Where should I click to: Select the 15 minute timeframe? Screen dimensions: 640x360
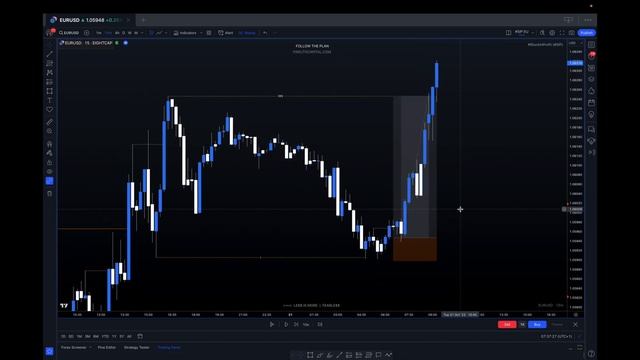(107, 33)
